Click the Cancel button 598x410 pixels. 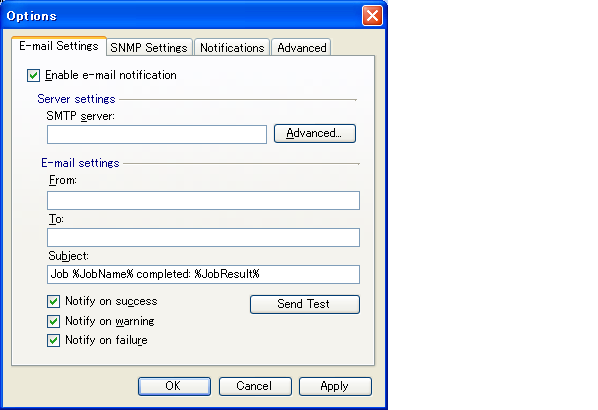point(255,386)
